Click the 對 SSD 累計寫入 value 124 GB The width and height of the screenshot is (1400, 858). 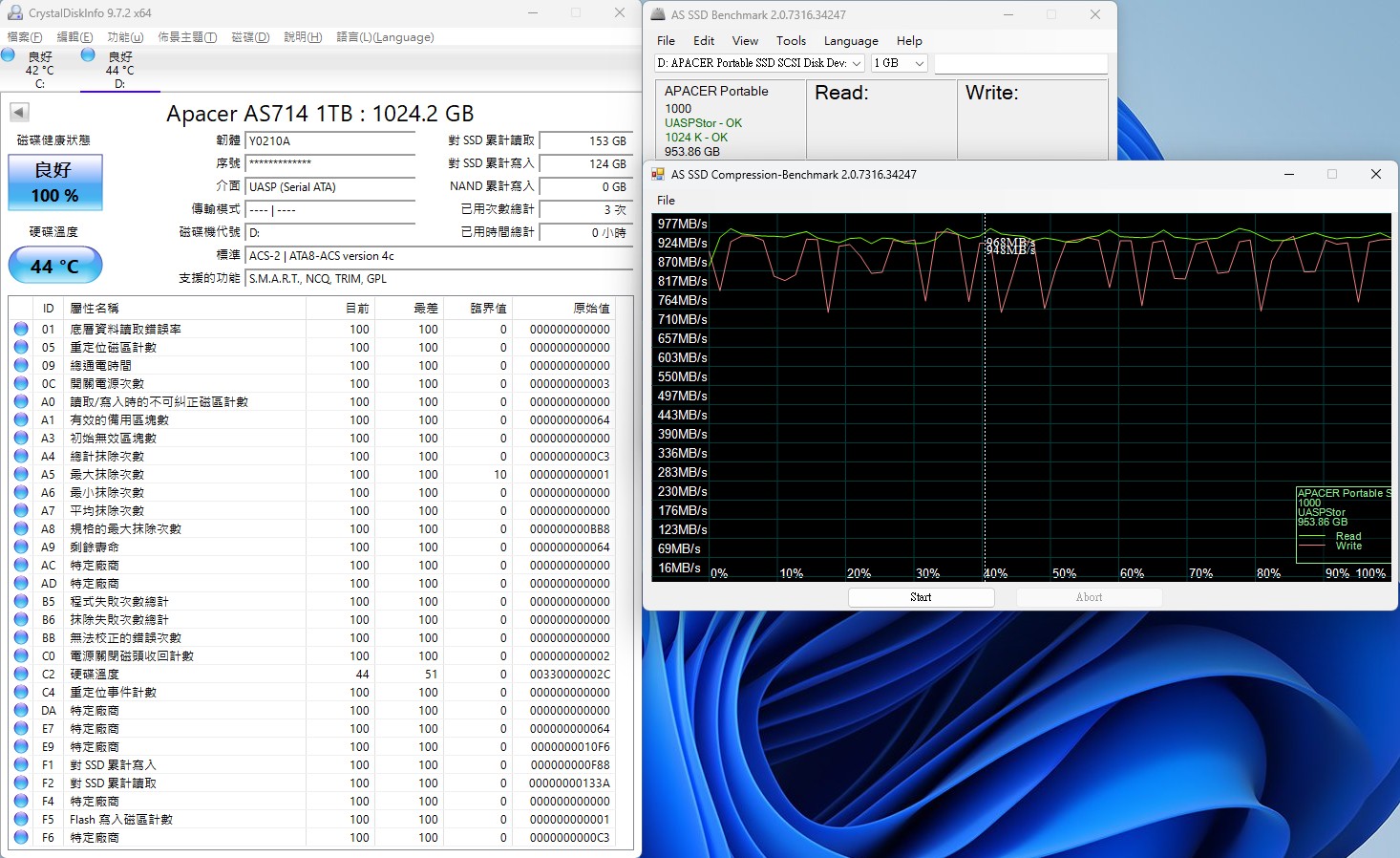[586, 164]
